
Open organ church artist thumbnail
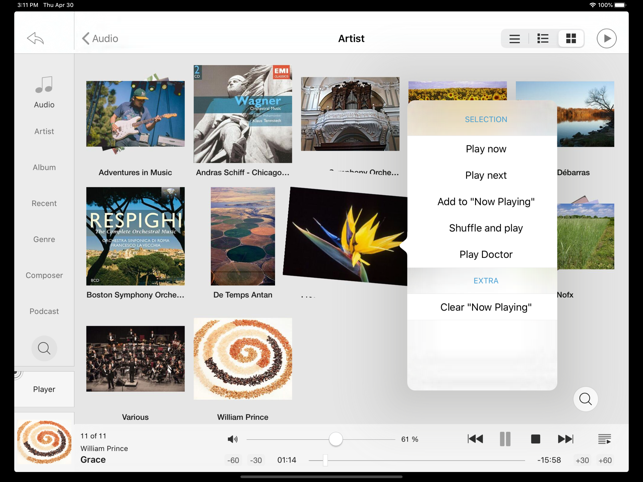point(350,114)
